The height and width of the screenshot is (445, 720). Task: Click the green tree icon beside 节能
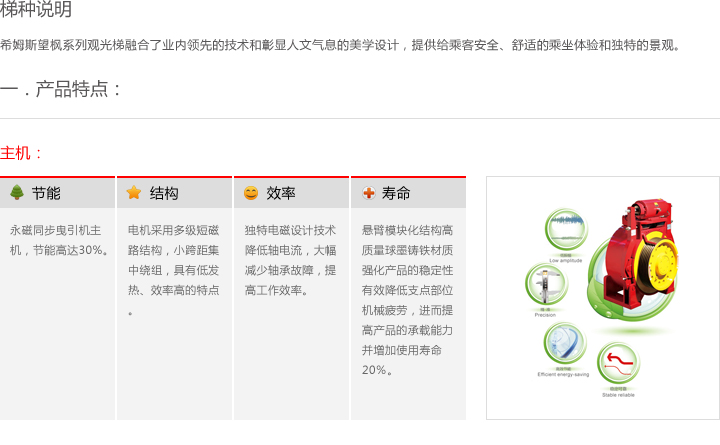pyautogui.click(x=17, y=193)
